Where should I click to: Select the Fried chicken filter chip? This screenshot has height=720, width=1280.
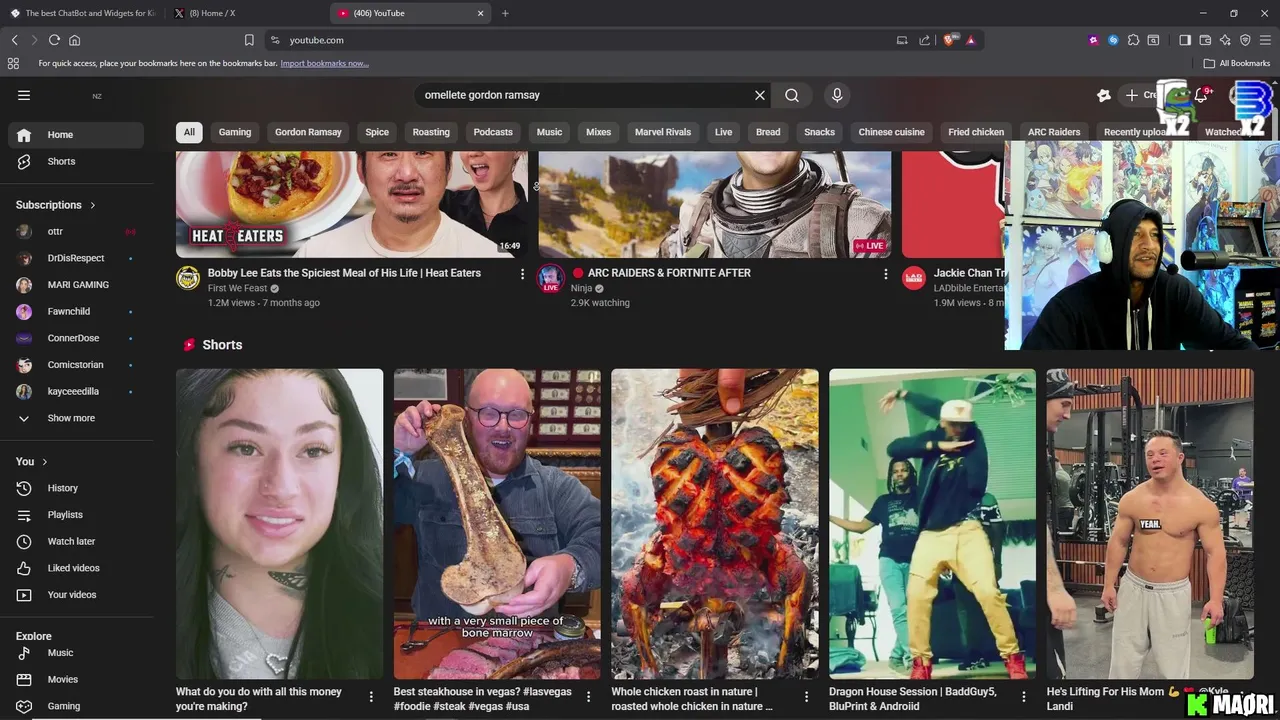(976, 132)
